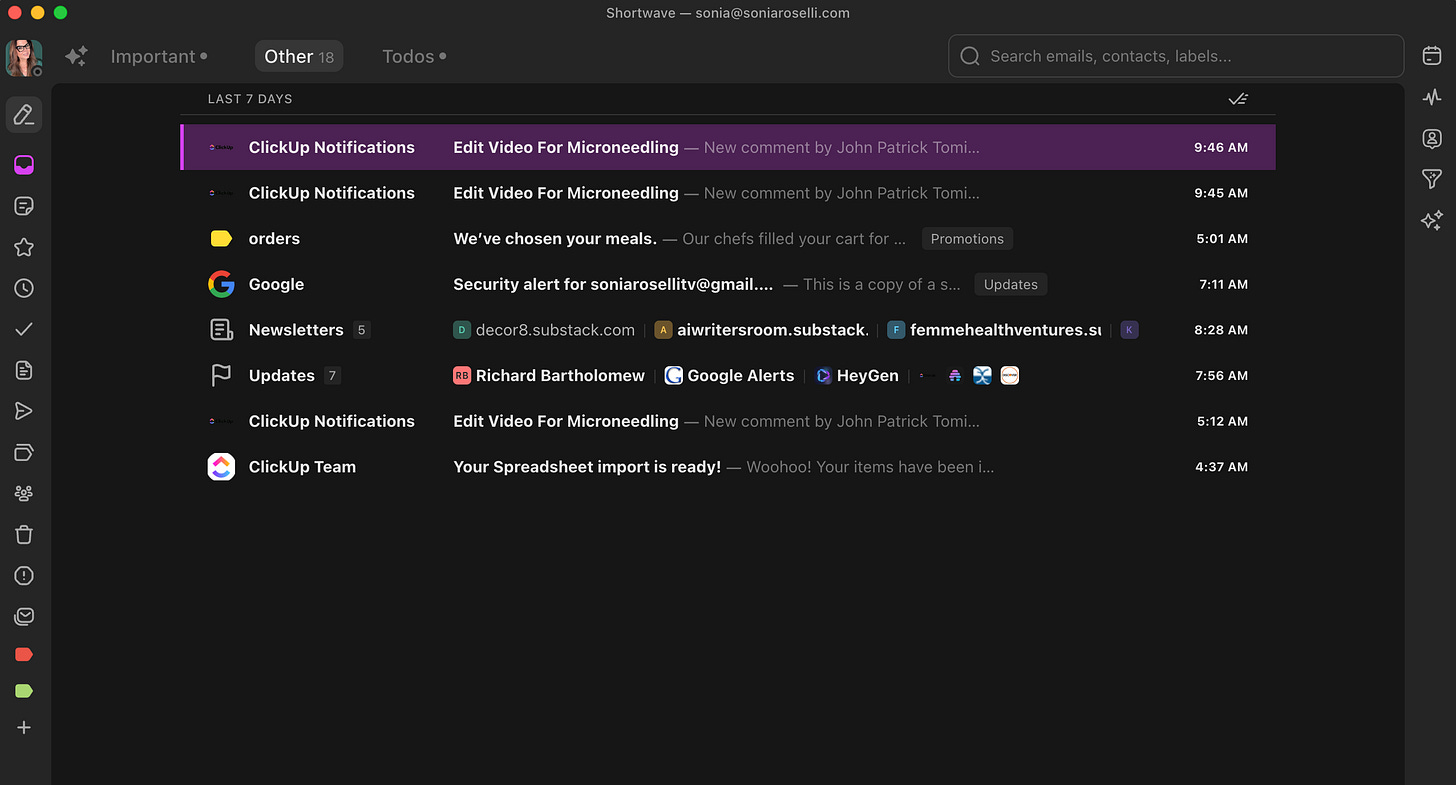Expand the Updates bundle row
The height and width of the screenshot is (785, 1456).
pyautogui.click(x=728, y=376)
